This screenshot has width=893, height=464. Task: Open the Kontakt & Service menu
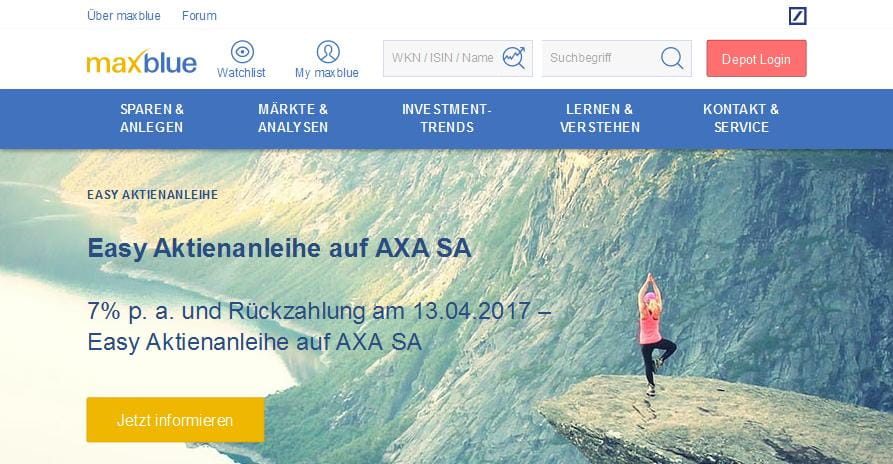click(741, 118)
